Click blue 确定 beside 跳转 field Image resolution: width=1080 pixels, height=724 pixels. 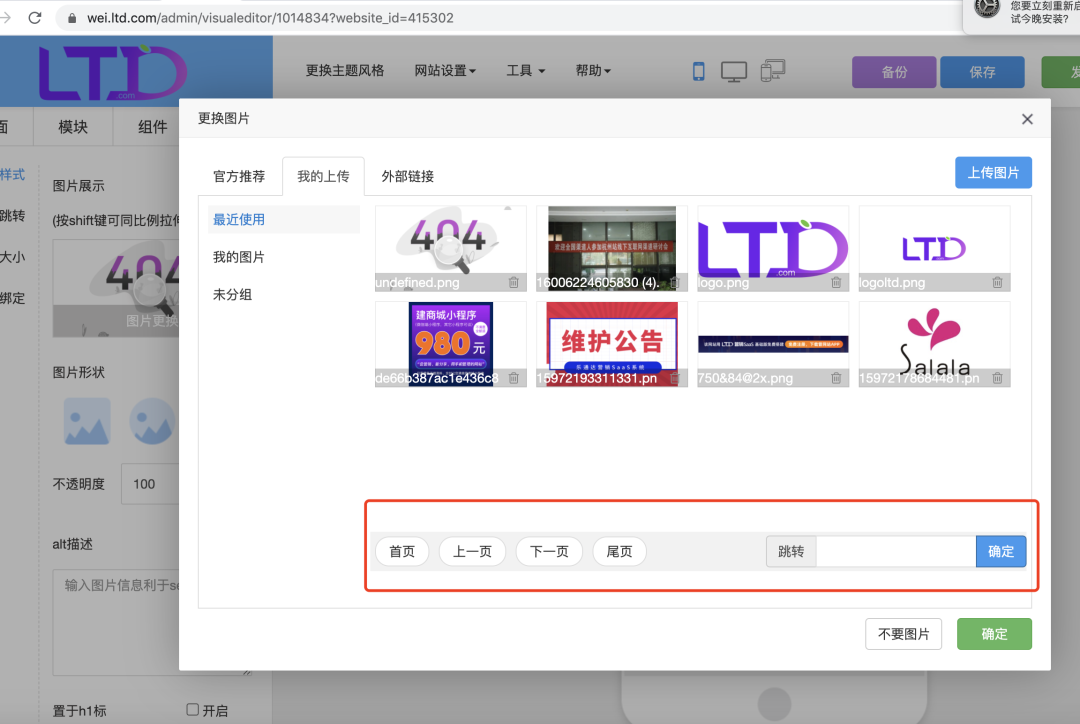[1001, 551]
